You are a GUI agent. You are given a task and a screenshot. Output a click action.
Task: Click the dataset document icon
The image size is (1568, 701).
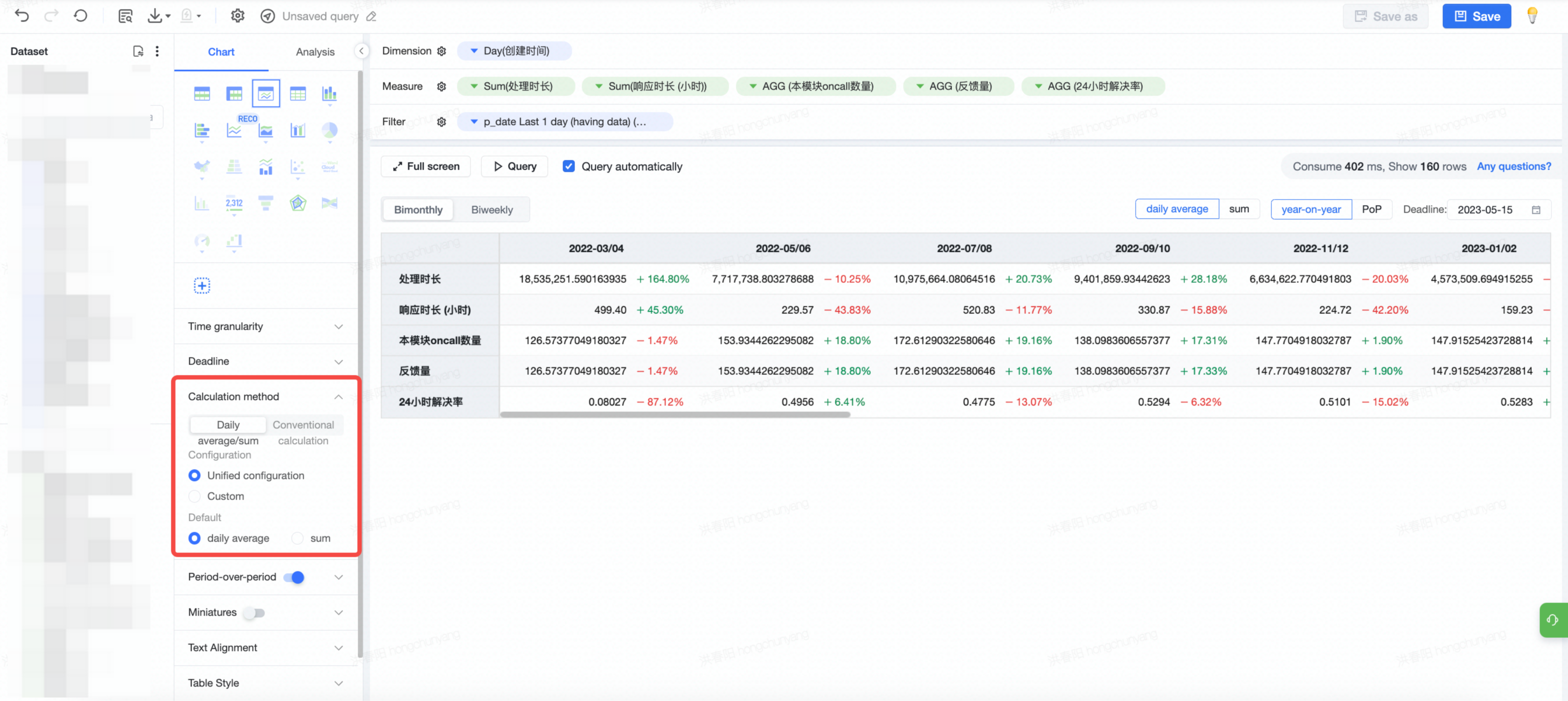pos(138,51)
